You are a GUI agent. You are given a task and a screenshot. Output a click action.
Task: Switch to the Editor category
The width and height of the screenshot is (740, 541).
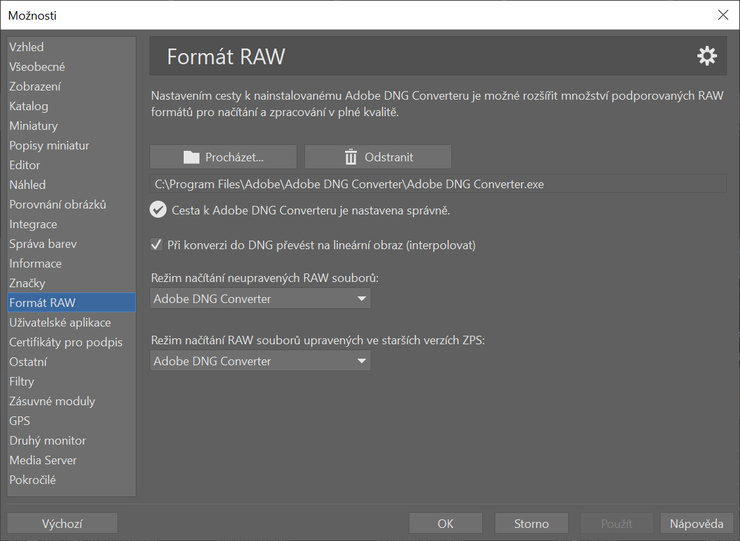71,165
